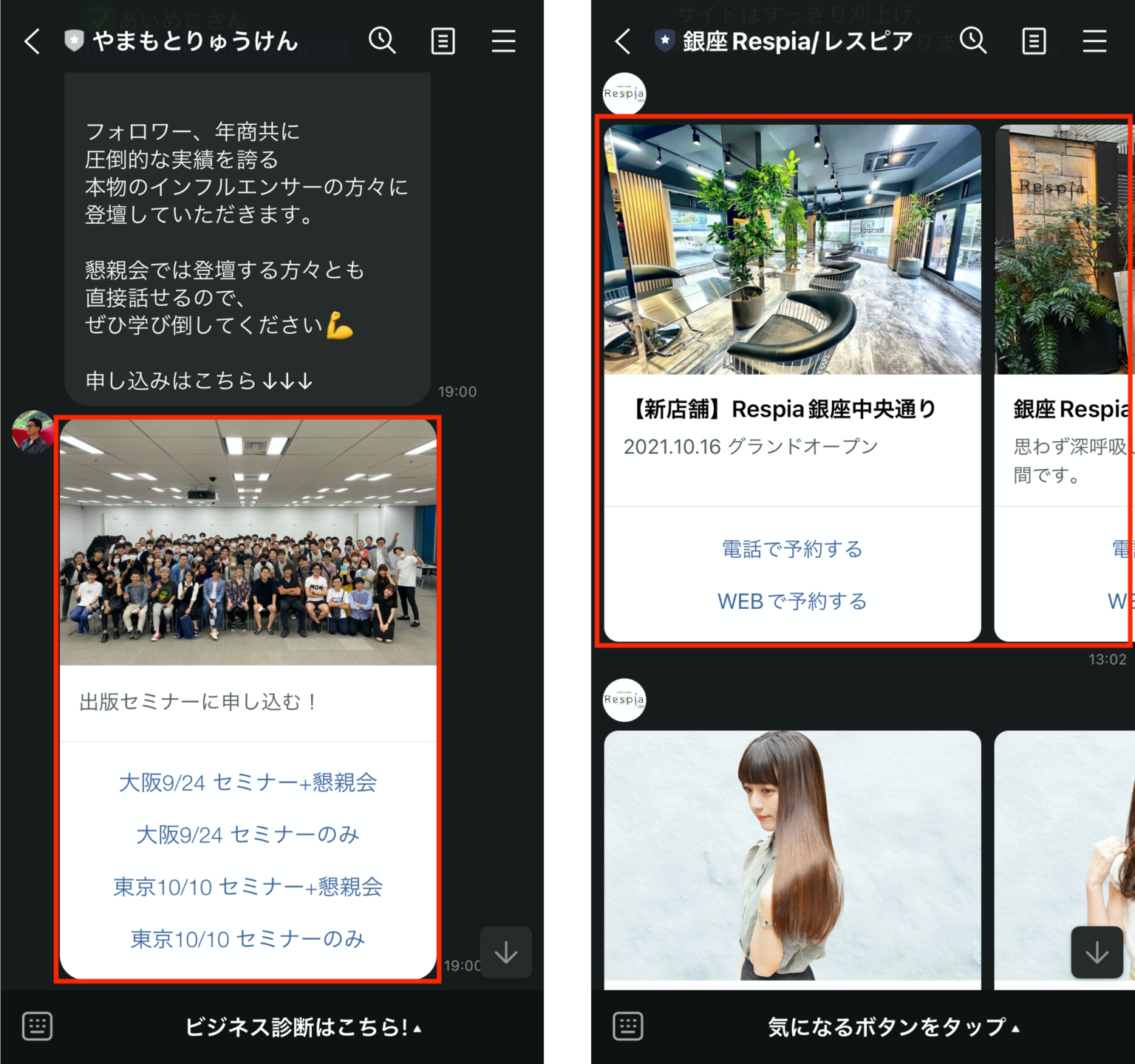Tap back arrow in やまもとりゅうけん chat
Screen dimensions: 1135x1064
pyautogui.click(x=32, y=41)
